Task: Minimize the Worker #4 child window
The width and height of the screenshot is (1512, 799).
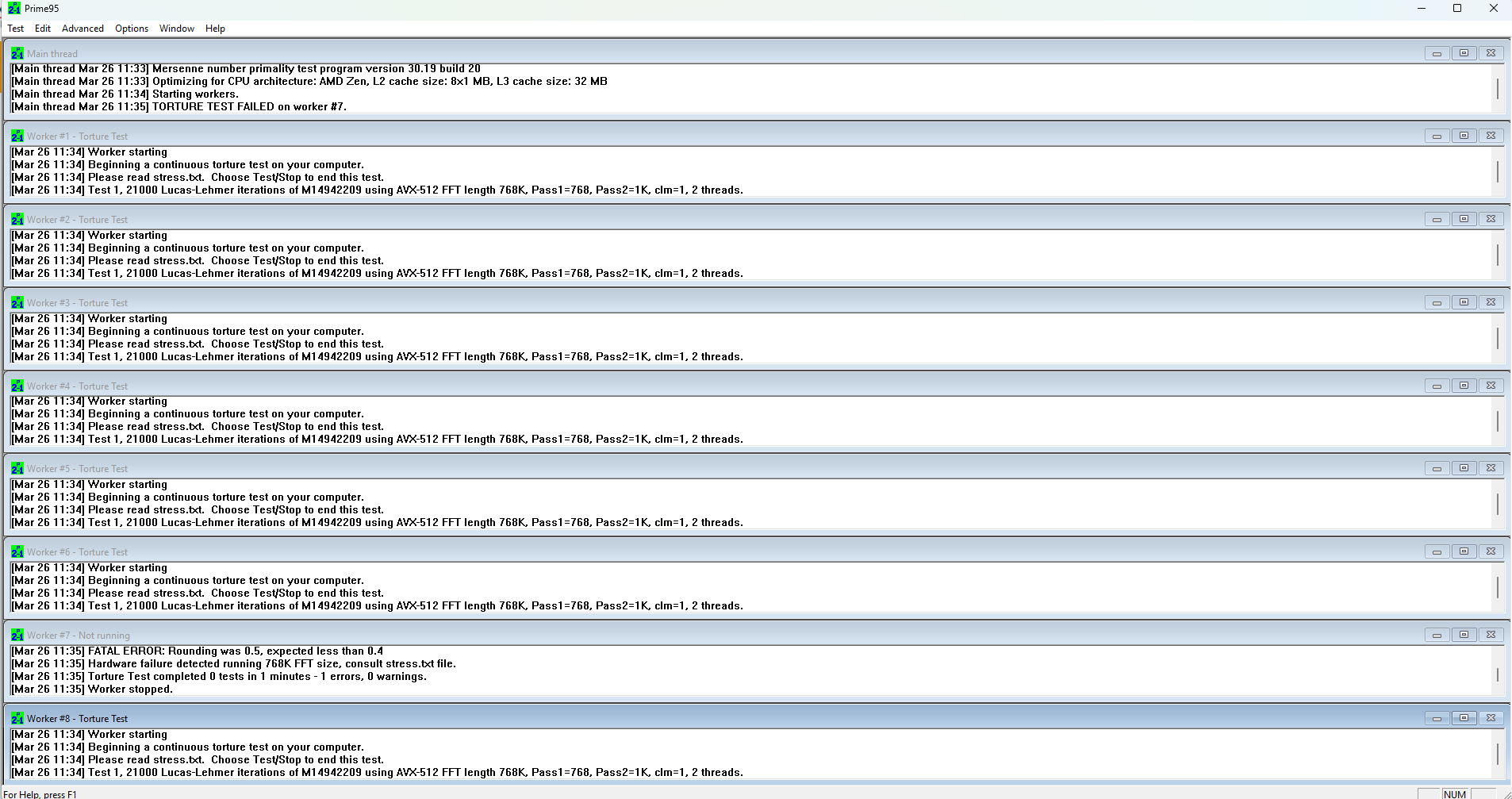Action: (x=1437, y=386)
